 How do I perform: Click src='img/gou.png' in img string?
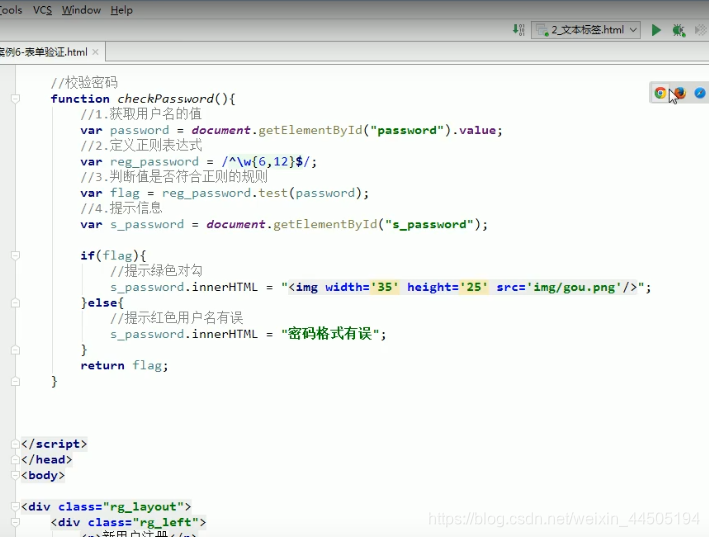[x=558, y=287]
